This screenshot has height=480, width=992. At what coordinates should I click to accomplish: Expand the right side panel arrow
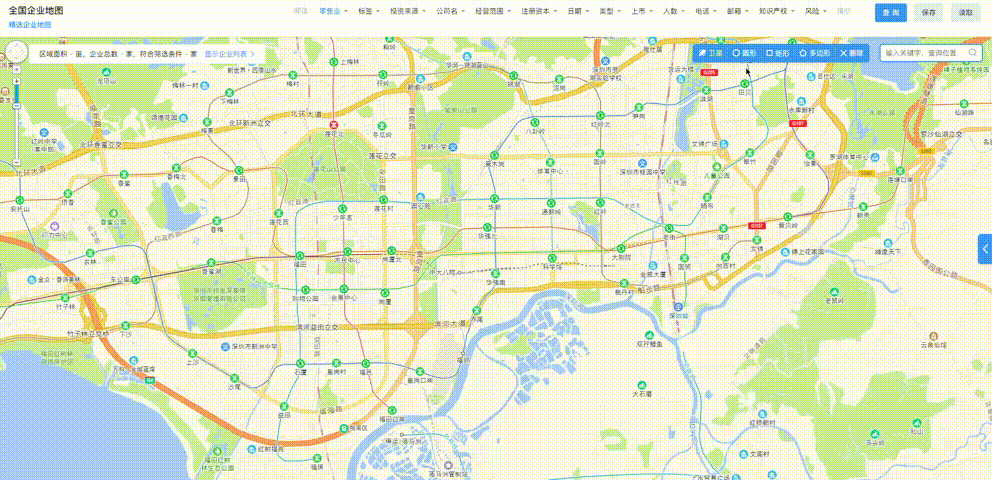coord(985,248)
